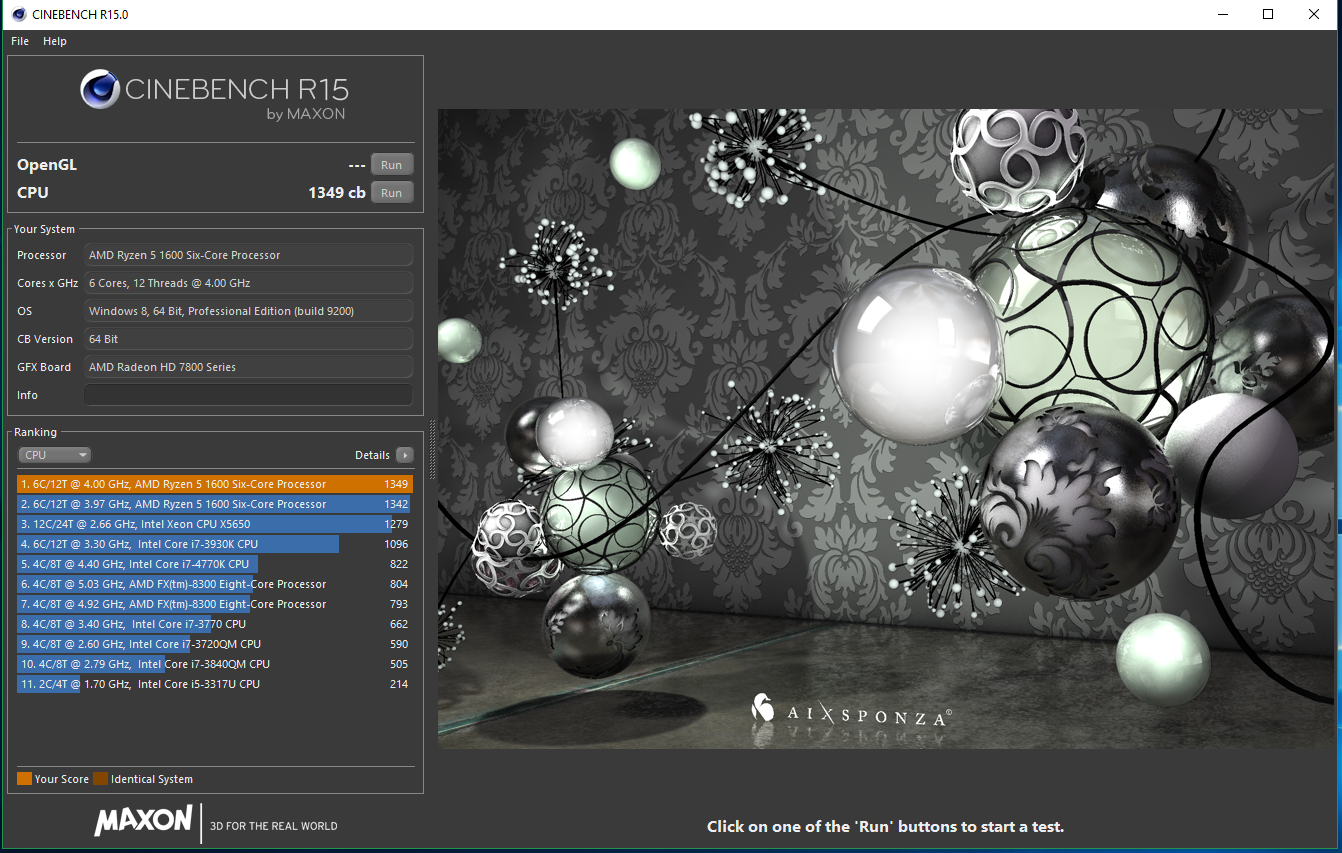Viewport: 1342px width, 853px height.
Task: Select the Intel Core i7-3840QM ranking row
Action: [x=215, y=664]
